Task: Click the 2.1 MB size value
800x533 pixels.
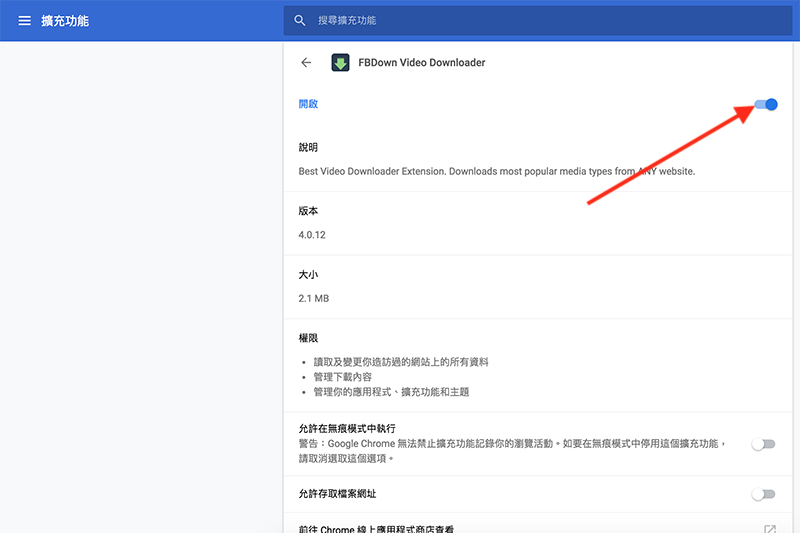Action: [x=314, y=298]
